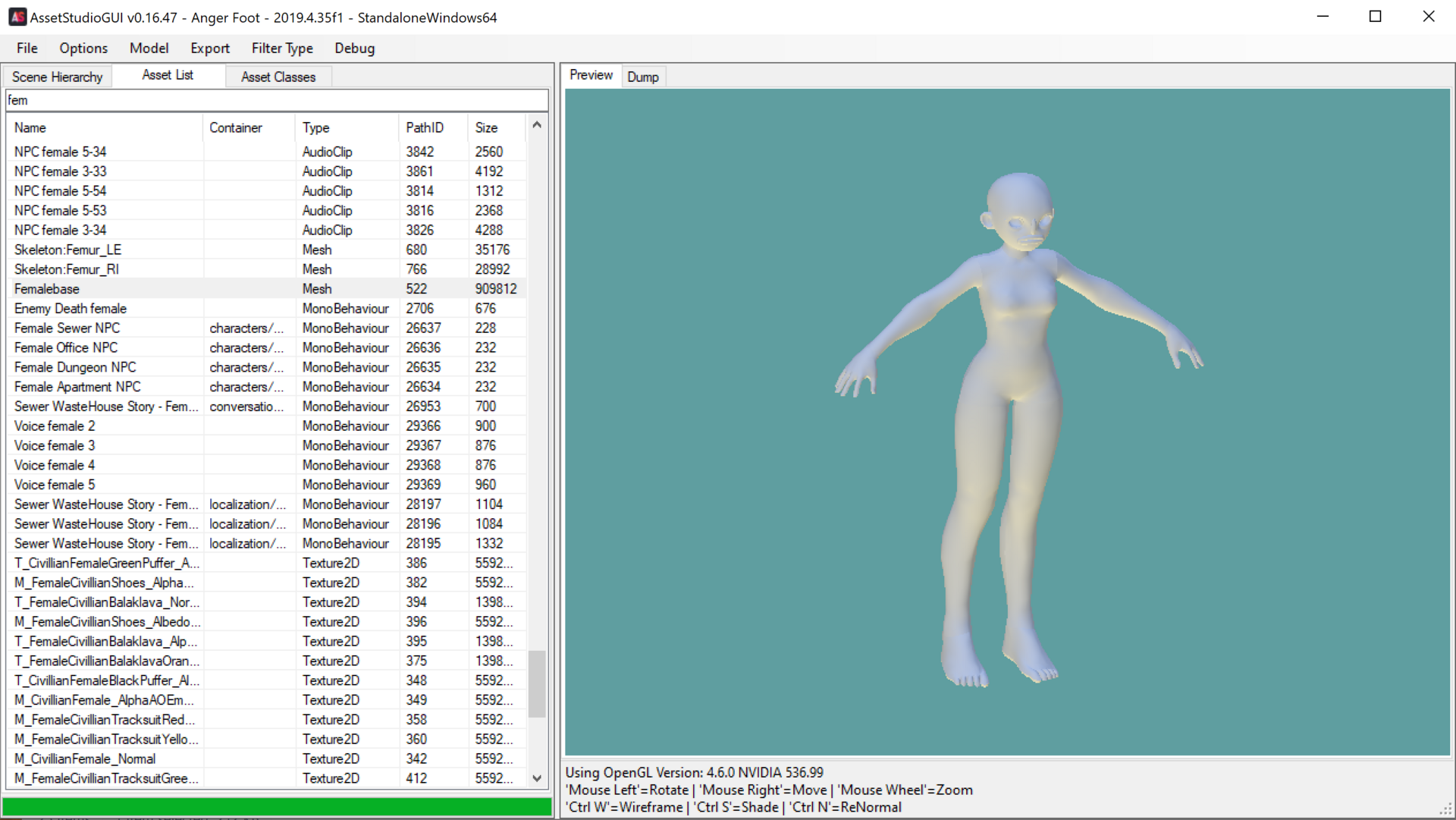
Task: Click the OpenGL version status text
Action: coord(694,773)
